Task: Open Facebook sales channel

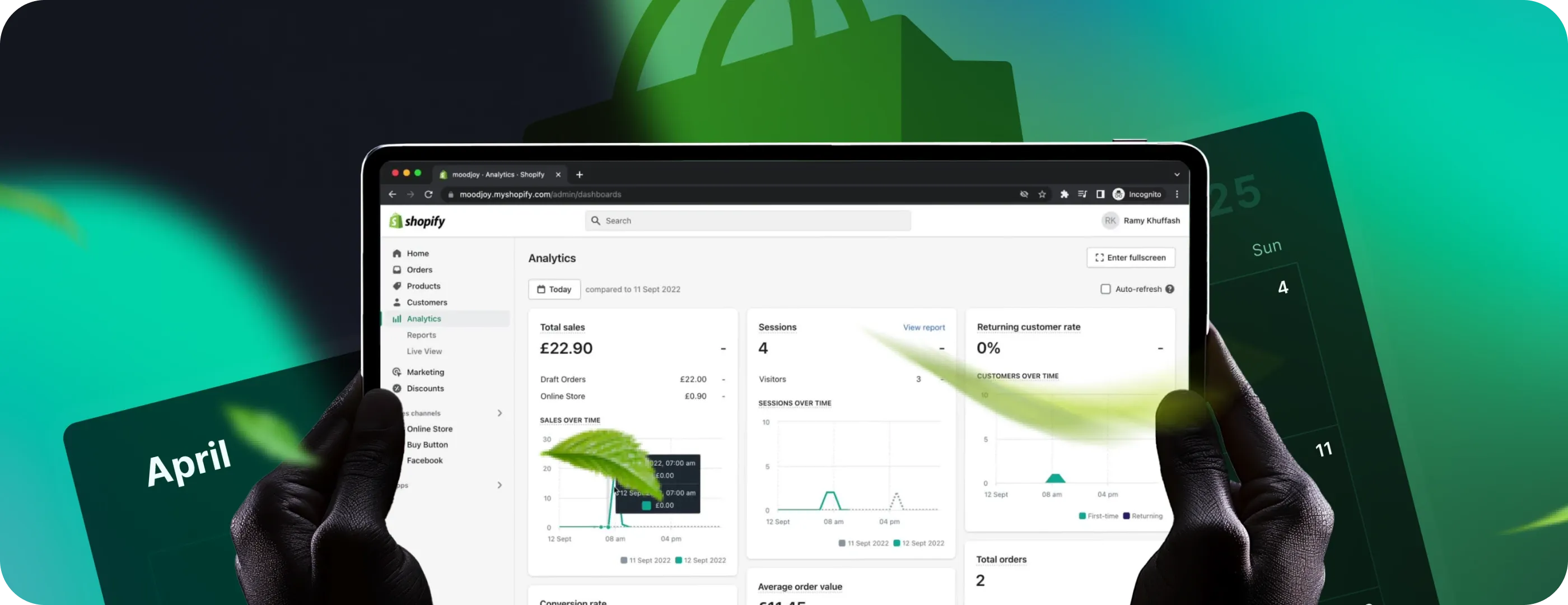Action: pyautogui.click(x=424, y=460)
